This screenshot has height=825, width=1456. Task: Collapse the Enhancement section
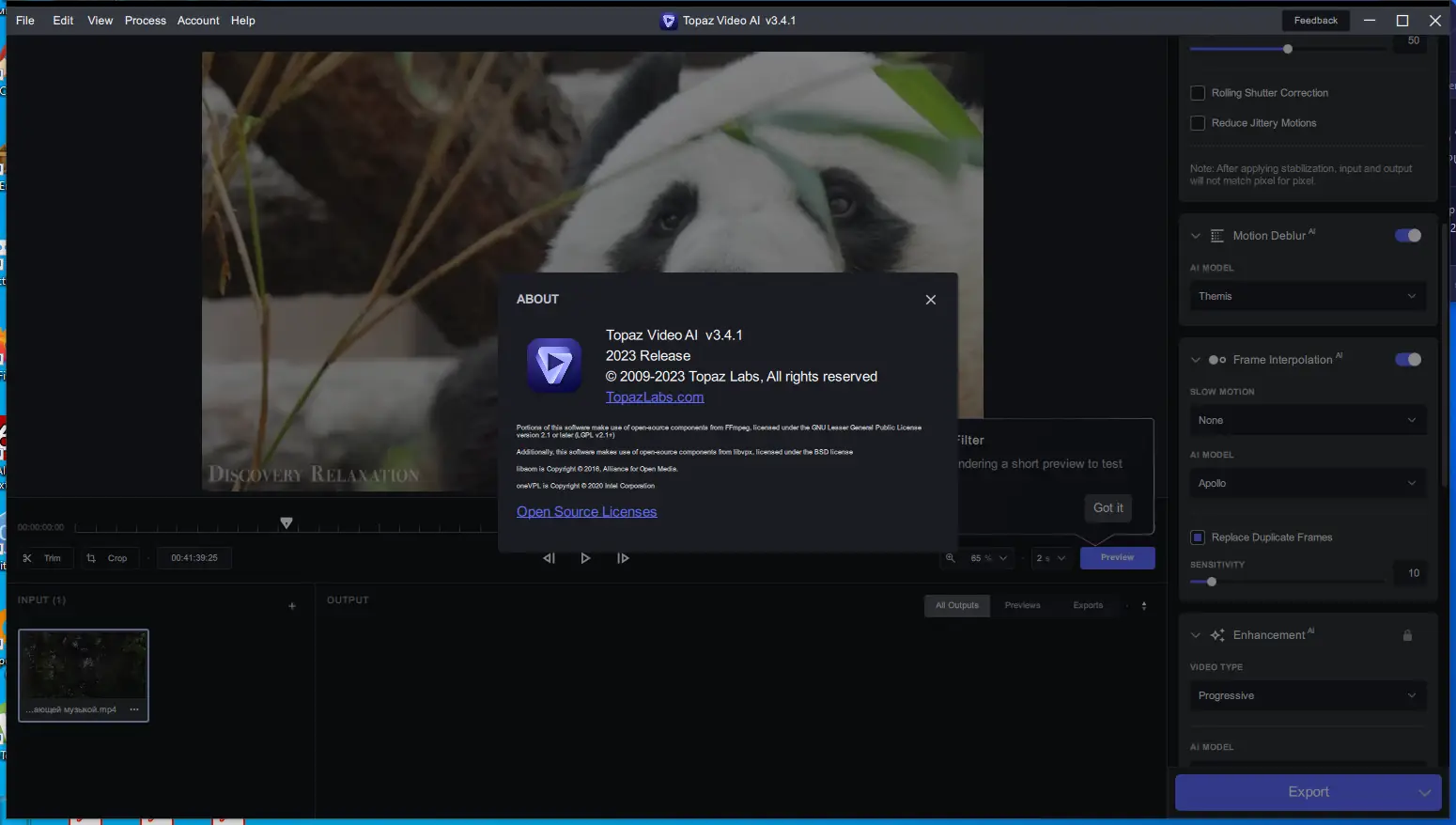point(1196,635)
